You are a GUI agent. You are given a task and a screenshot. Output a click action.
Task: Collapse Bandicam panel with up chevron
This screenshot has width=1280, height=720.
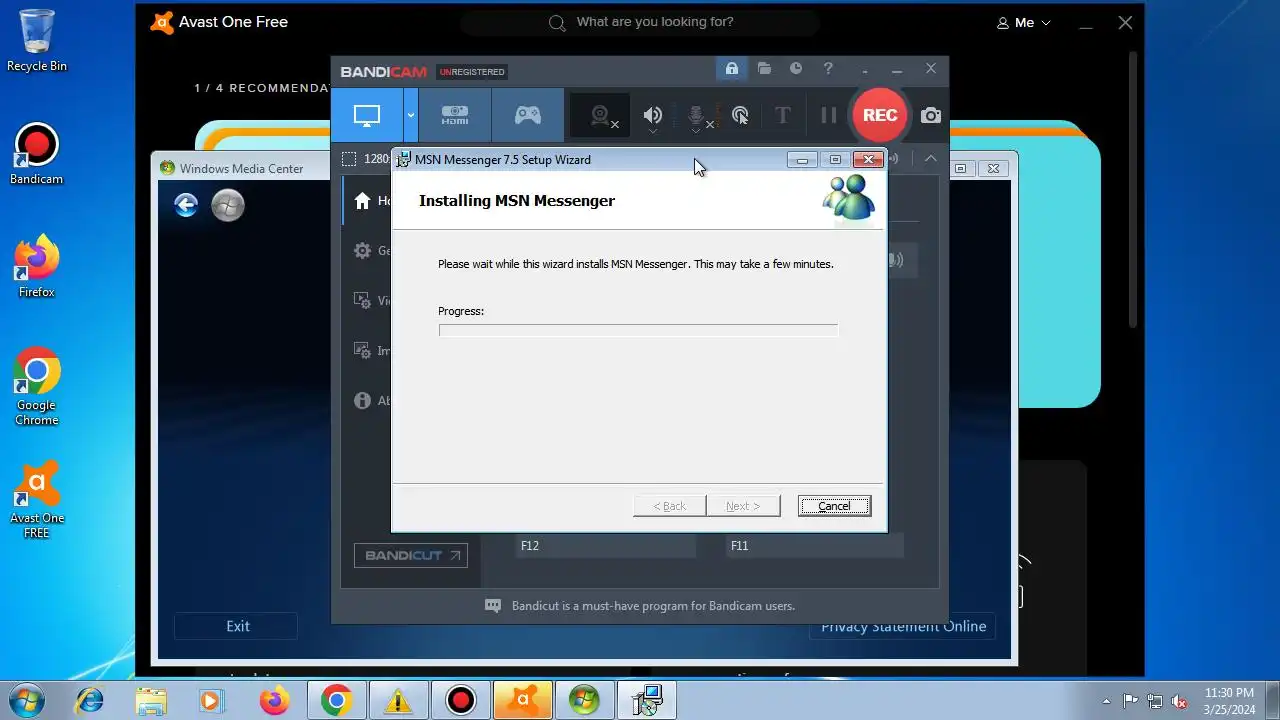pyautogui.click(x=930, y=158)
